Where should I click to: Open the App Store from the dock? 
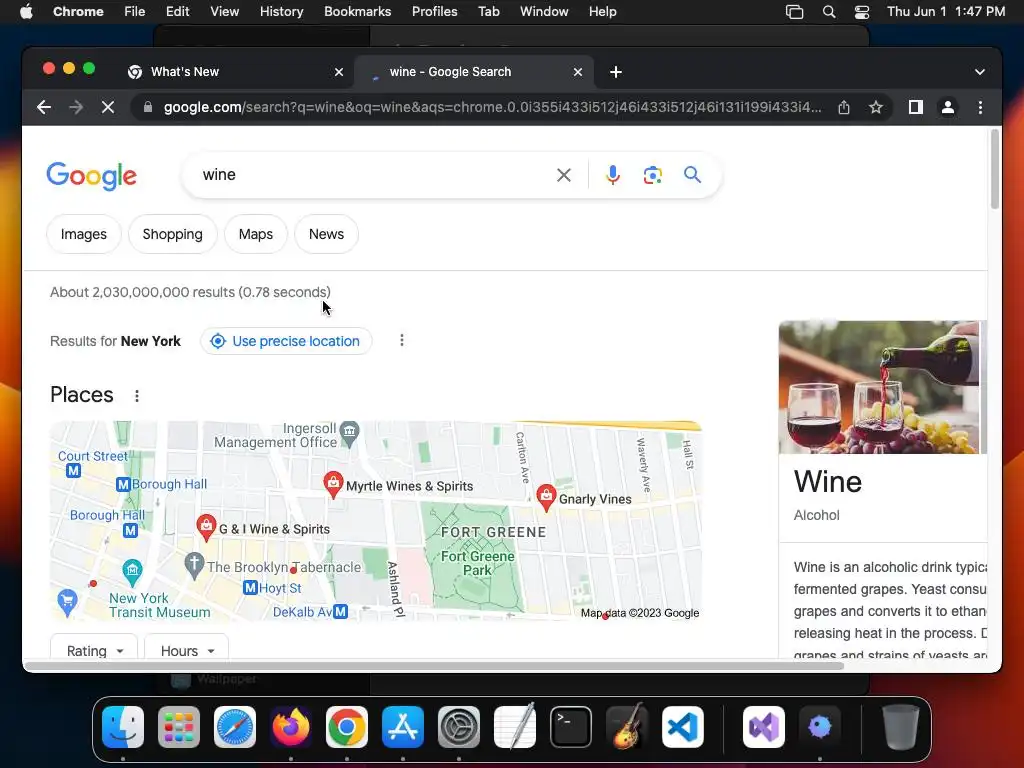[402, 727]
